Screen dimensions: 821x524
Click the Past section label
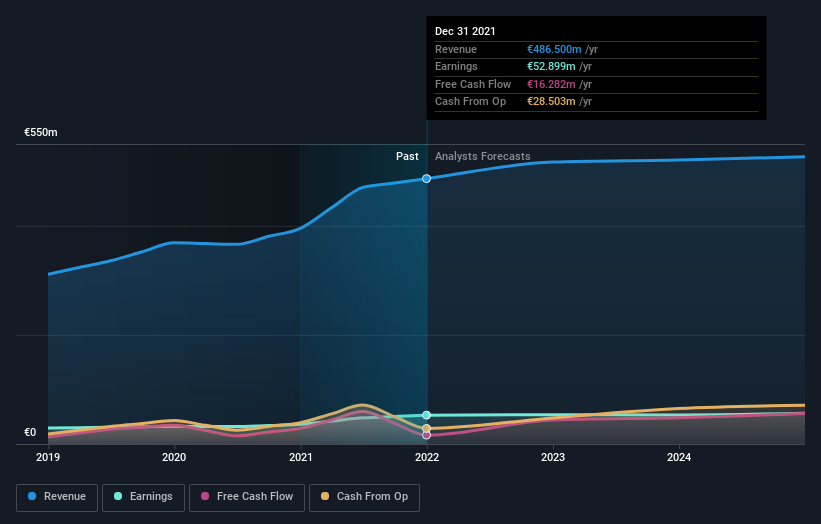click(407, 157)
